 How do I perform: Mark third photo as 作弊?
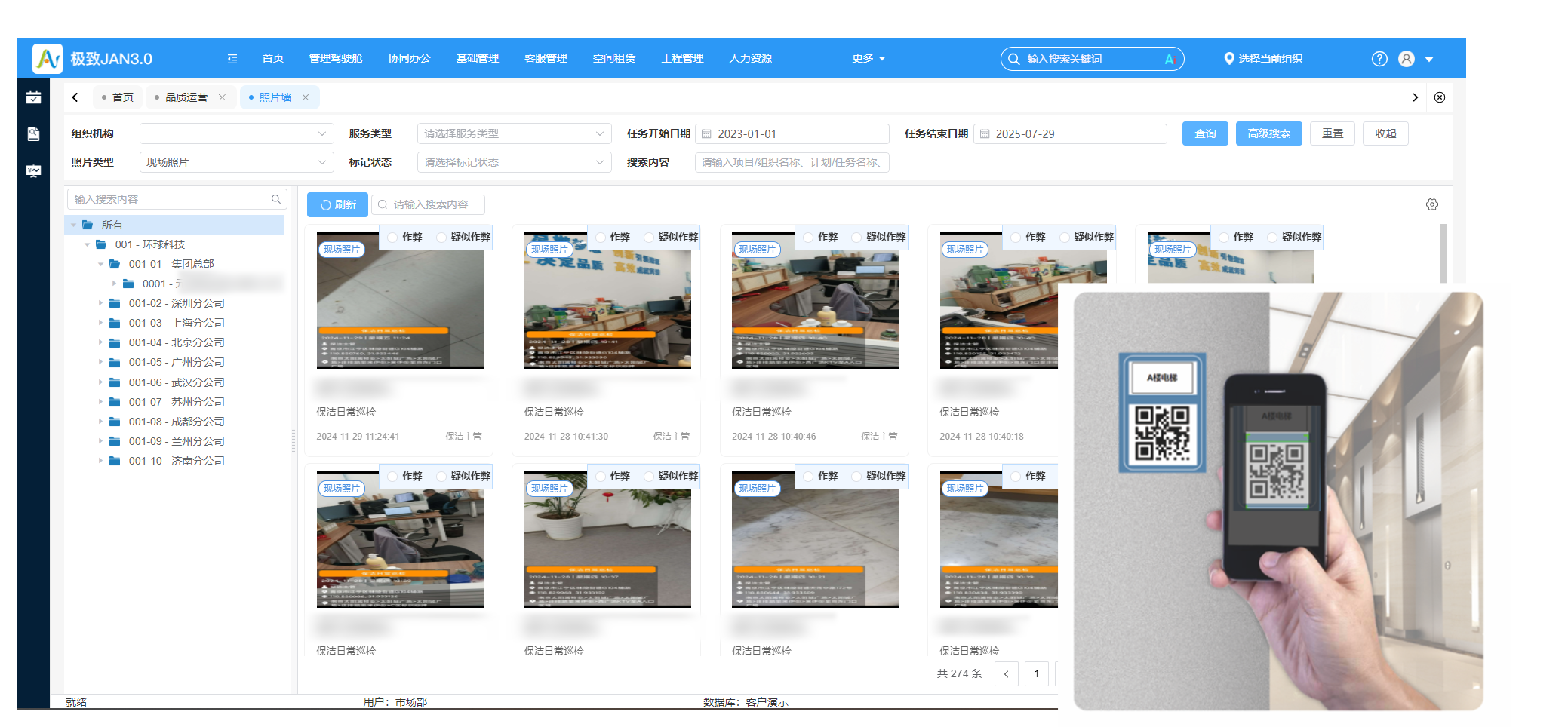pyautogui.click(x=808, y=238)
